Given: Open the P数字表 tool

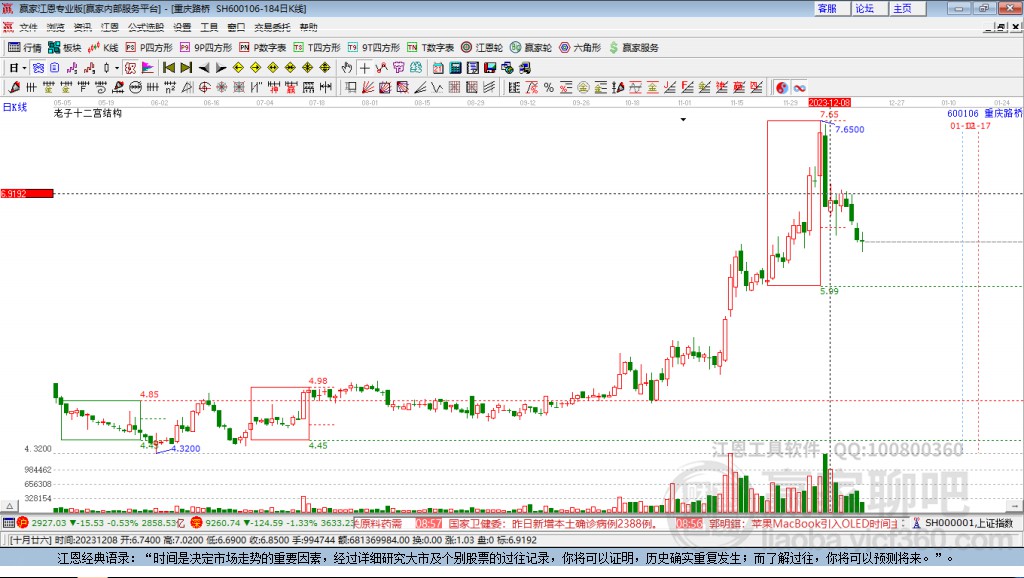Looking at the screenshot, I should tap(263, 48).
